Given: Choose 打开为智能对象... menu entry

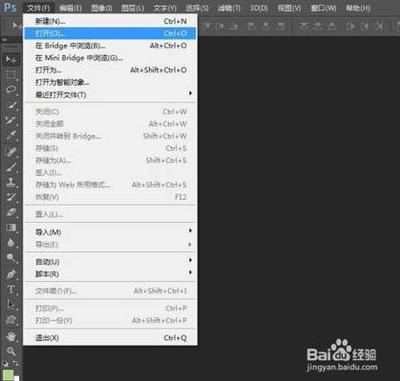Looking at the screenshot, I should point(110,82).
